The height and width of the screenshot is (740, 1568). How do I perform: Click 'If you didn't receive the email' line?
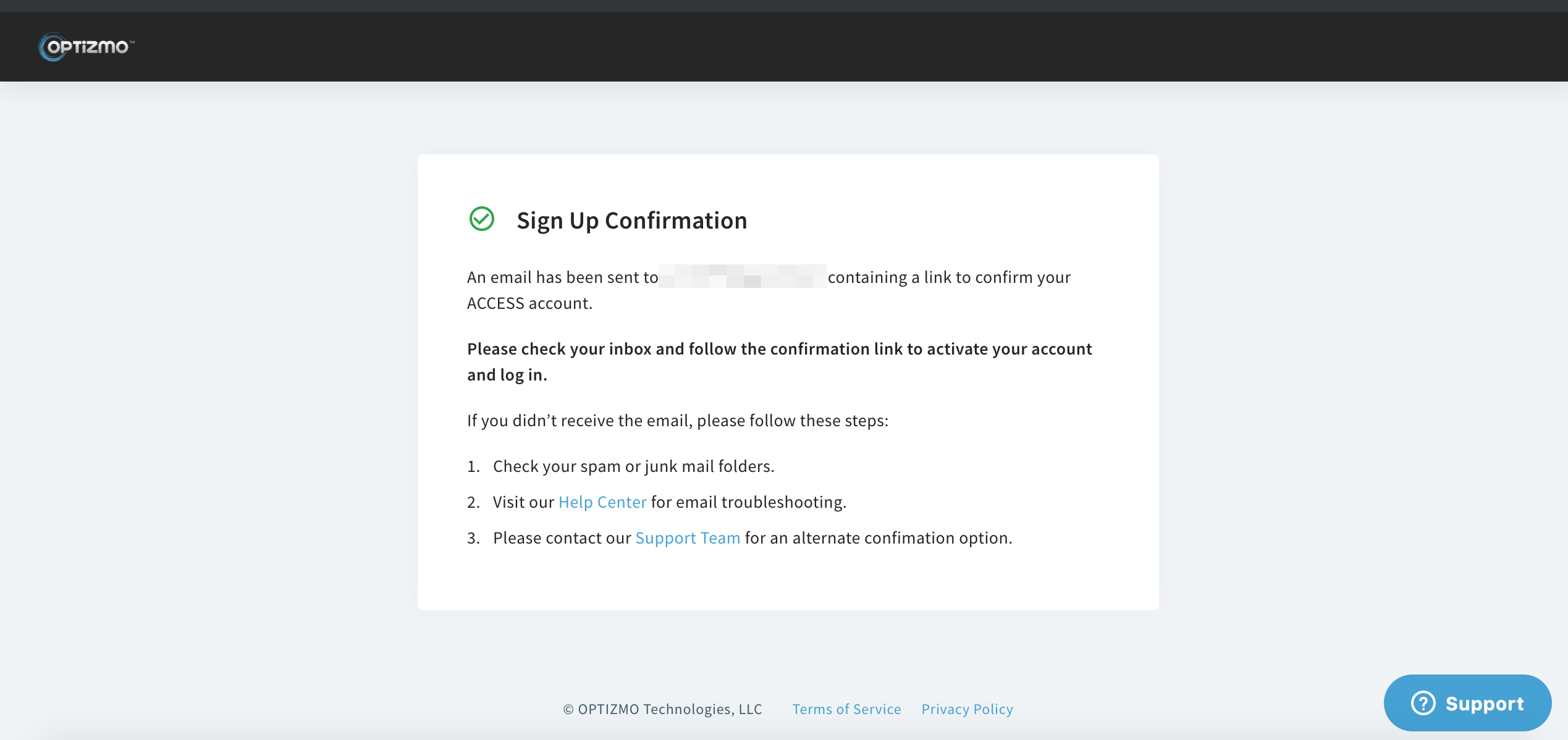point(678,421)
